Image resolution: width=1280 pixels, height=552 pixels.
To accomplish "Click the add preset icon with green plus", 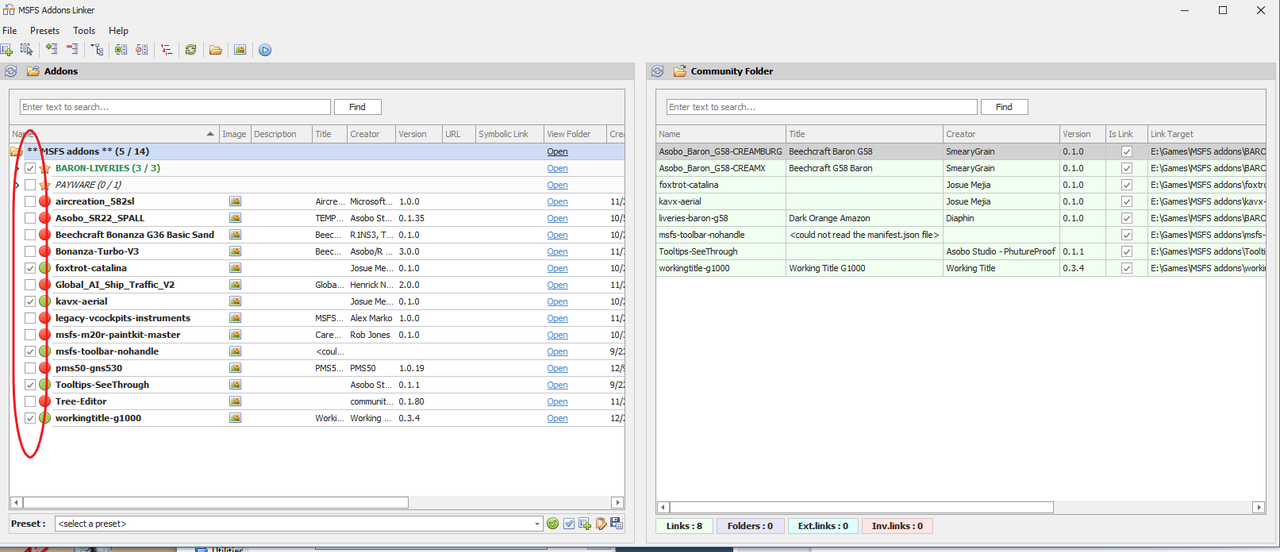I will (x=584, y=523).
